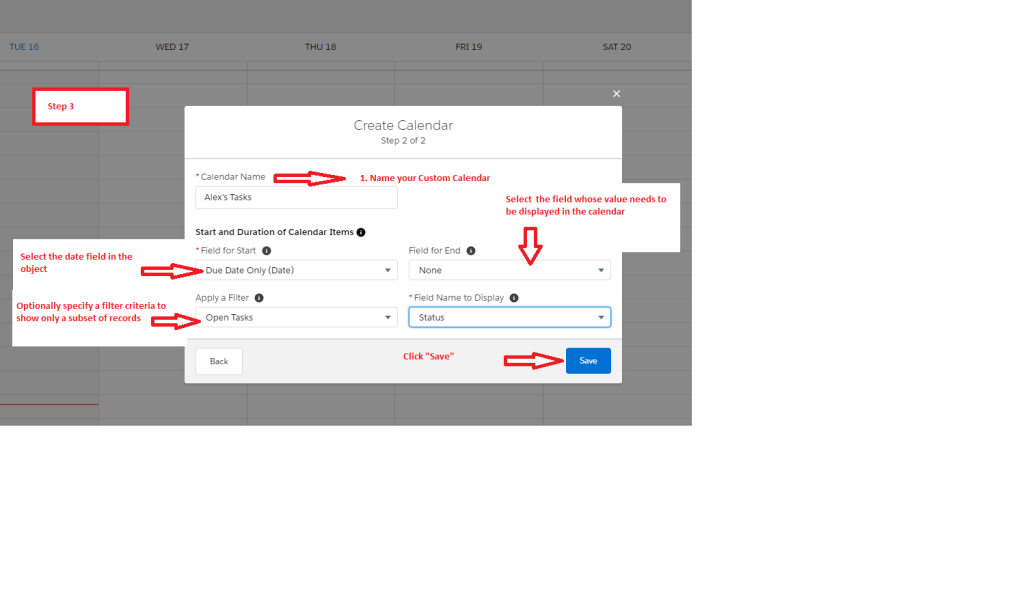The height and width of the screenshot is (615, 1024).
Task: Click the Calendar Name text field
Action: pyautogui.click(x=296, y=197)
